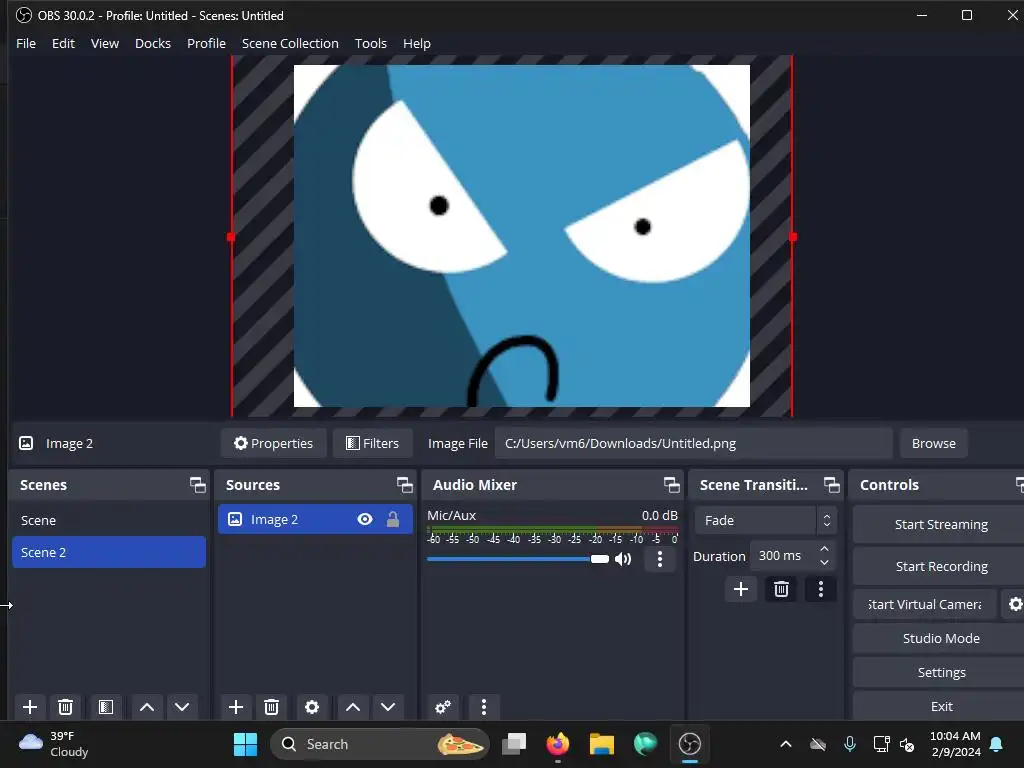Add a new source with plus icon
This screenshot has width=1024, height=768.
(236, 707)
